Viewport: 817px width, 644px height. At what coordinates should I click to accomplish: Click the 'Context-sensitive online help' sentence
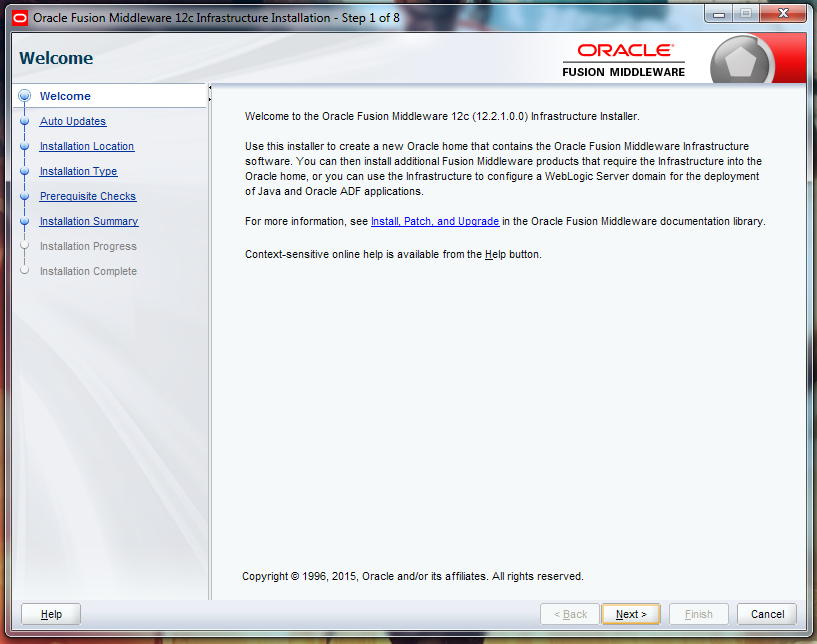pyautogui.click(x=393, y=254)
